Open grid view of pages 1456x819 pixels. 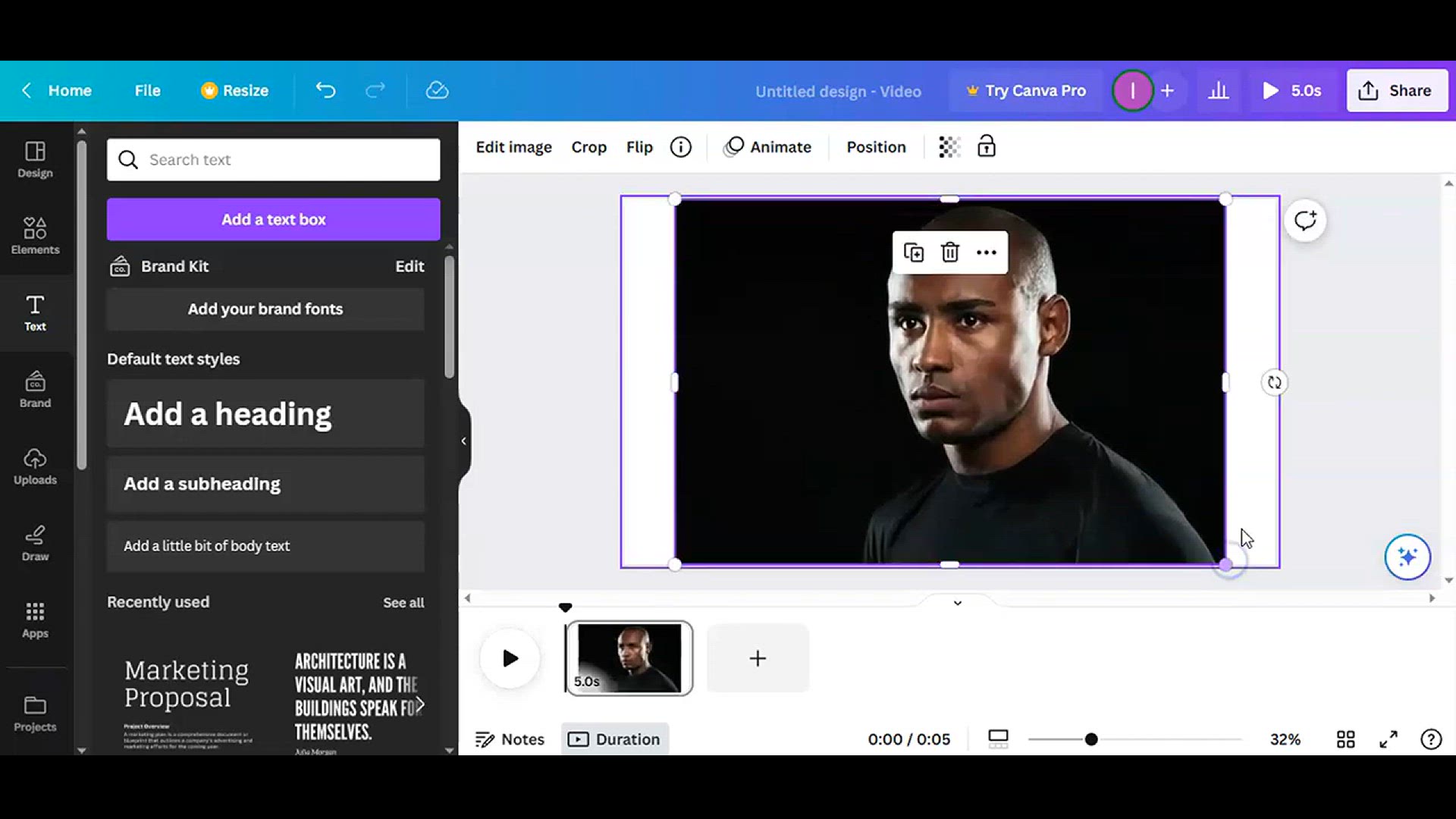[x=1346, y=739]
